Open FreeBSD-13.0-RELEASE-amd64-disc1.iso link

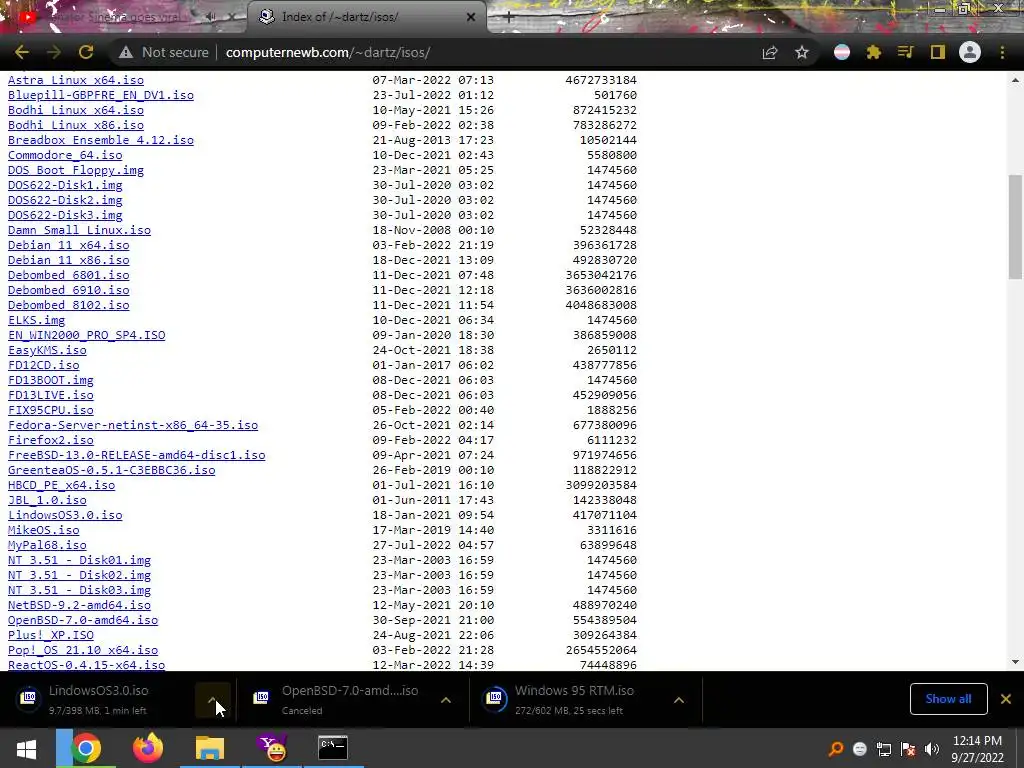click(136, 455)
